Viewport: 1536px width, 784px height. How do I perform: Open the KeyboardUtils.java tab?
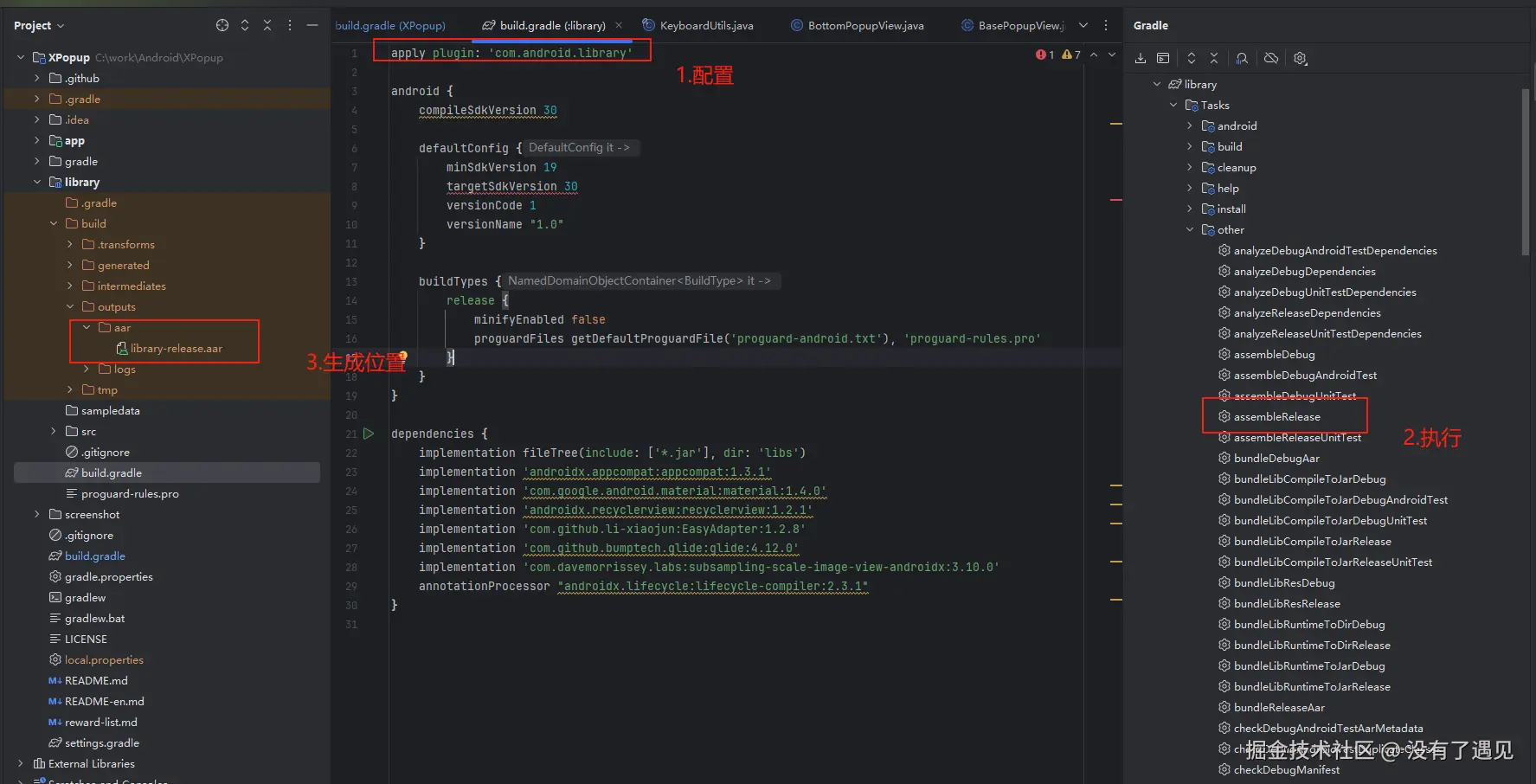click(697, 25)
